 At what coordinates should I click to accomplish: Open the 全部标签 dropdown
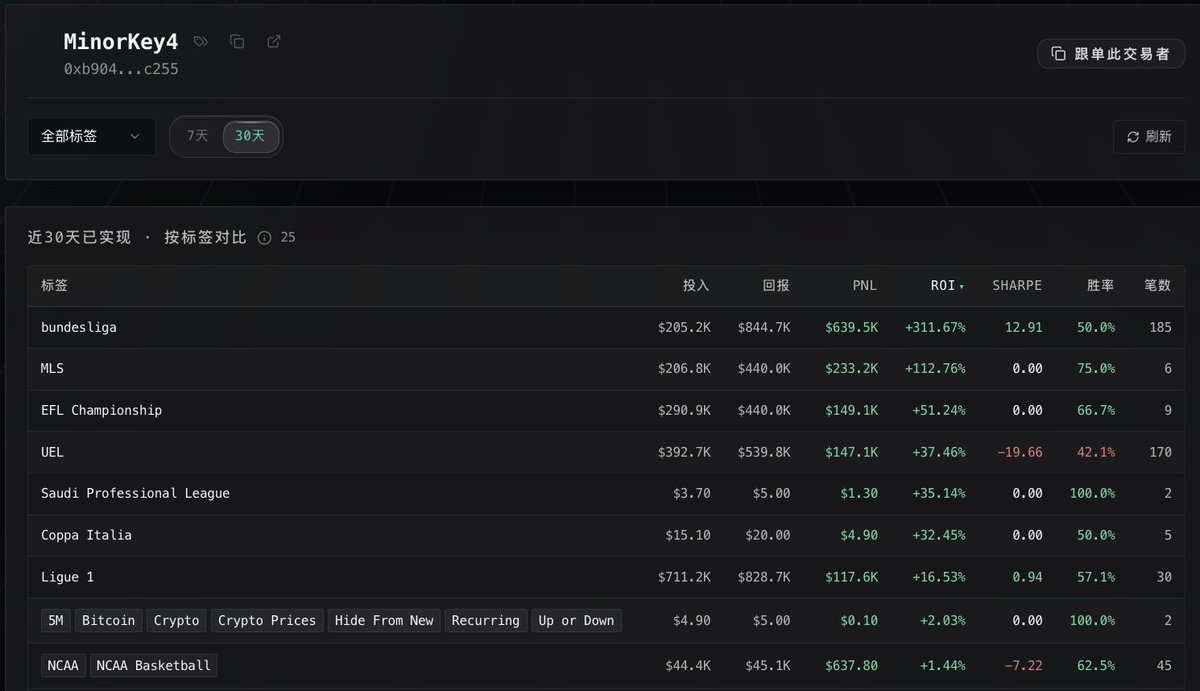[x=91, y=137]
